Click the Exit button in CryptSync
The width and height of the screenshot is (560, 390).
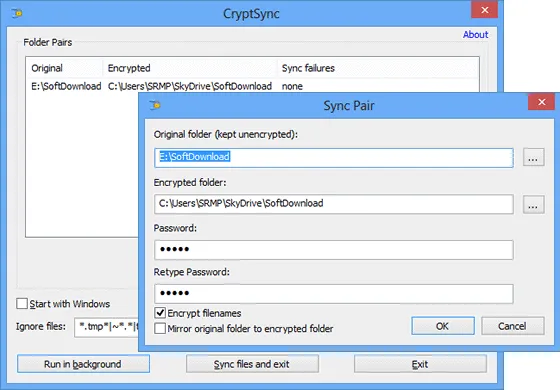pyautogui.click(x=420, y=364)
